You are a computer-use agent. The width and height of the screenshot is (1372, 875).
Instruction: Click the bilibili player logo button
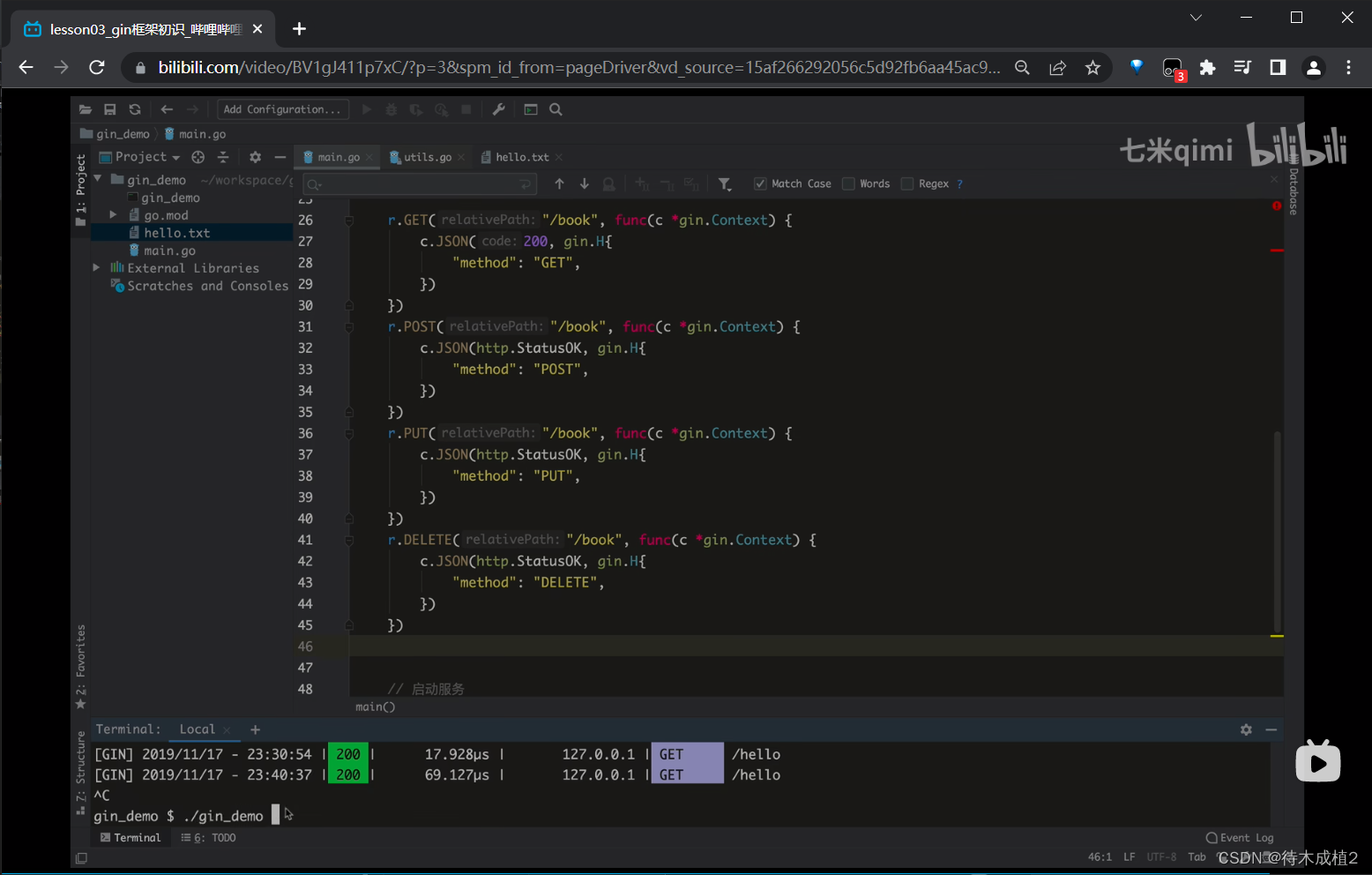[x=1317, y=761]
